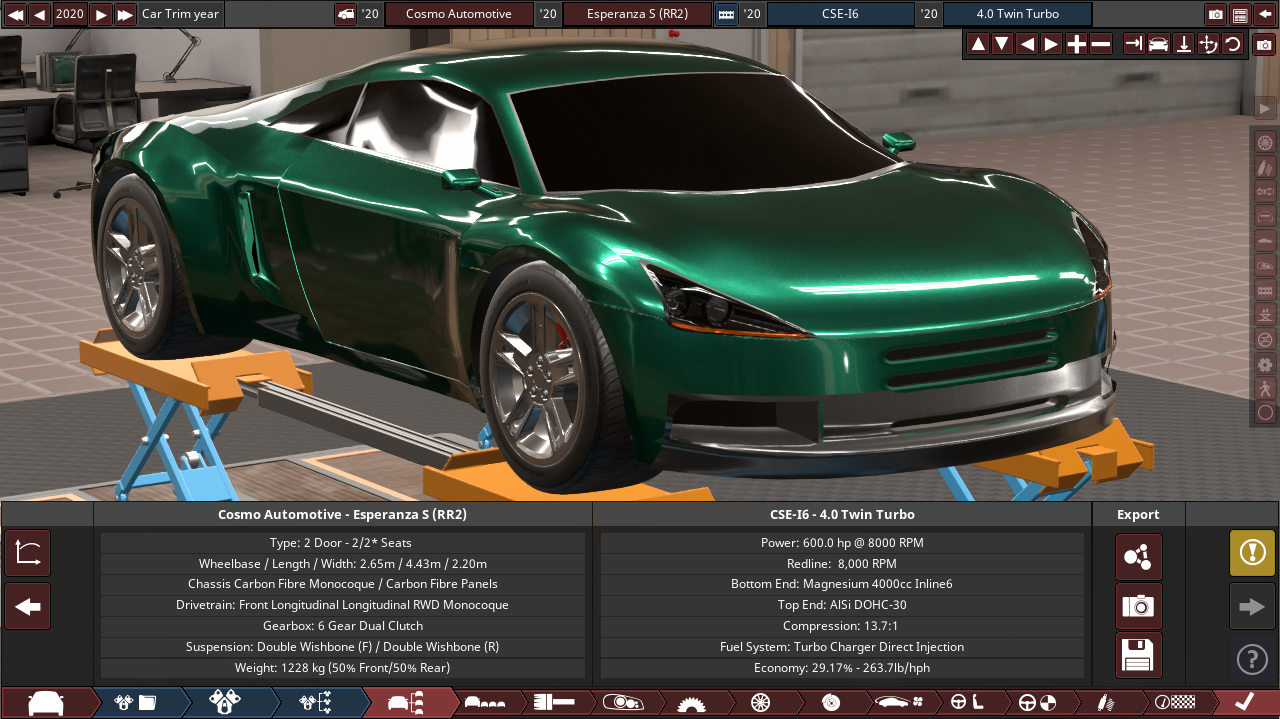Toggle car lift view in side panel

[1265, 314]
